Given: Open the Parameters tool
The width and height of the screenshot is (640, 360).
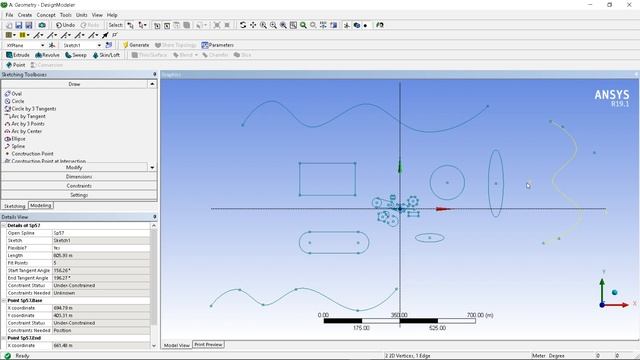Looking at the screenshot, I should [x=217, y=45].
